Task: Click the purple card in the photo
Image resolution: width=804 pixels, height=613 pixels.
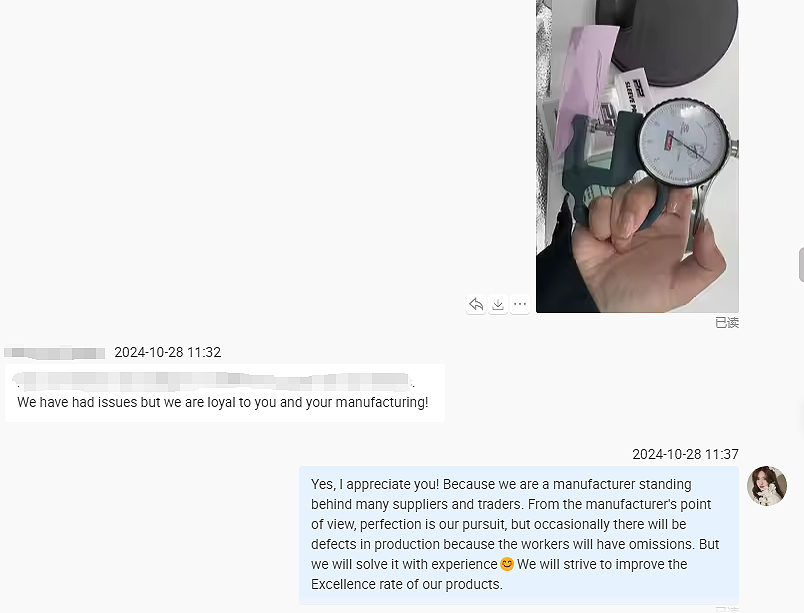Action: 585,85
